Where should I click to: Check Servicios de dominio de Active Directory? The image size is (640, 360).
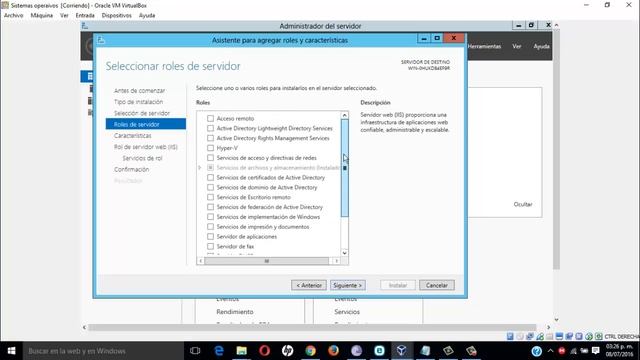pyautogui.click(x=210, y=187)
